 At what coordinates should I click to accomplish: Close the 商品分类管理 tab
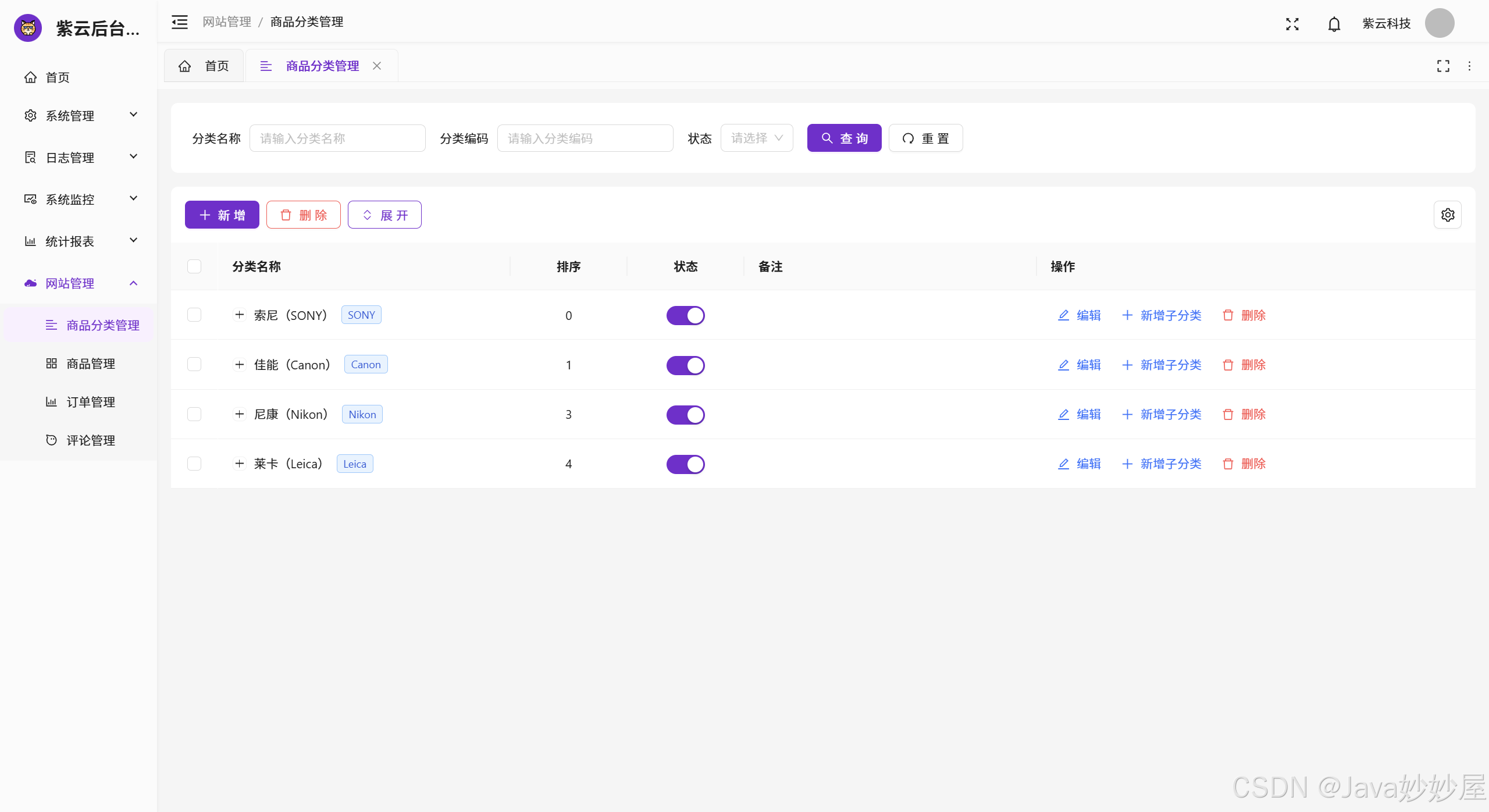click(377, 66)
